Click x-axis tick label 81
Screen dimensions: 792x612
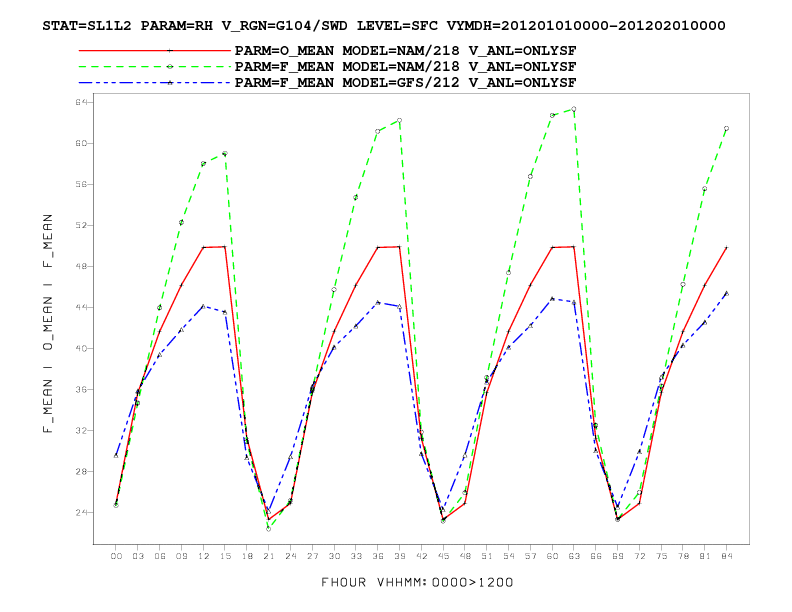(x=705, y=556)
